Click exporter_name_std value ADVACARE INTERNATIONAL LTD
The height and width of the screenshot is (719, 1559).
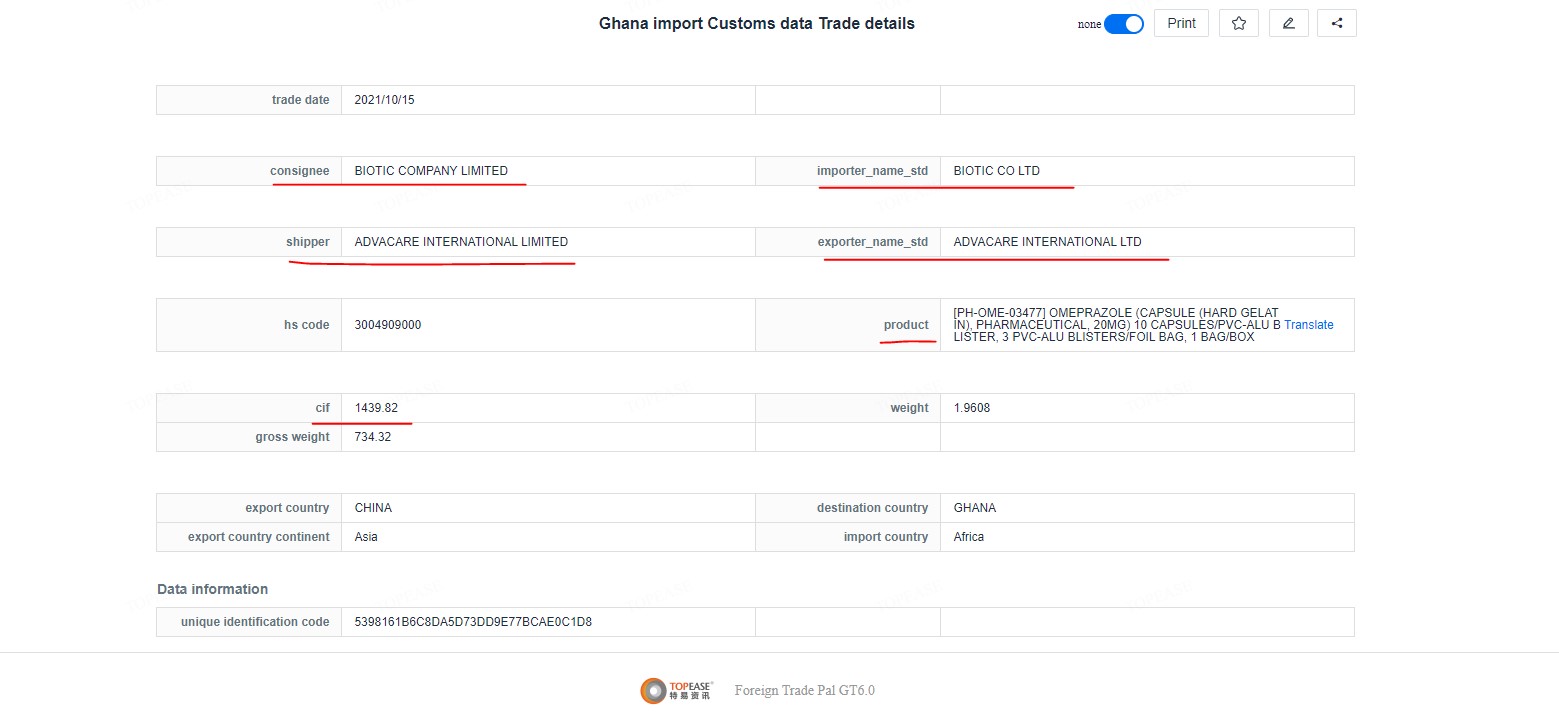pyautogui.click(x=1047, y=242)
